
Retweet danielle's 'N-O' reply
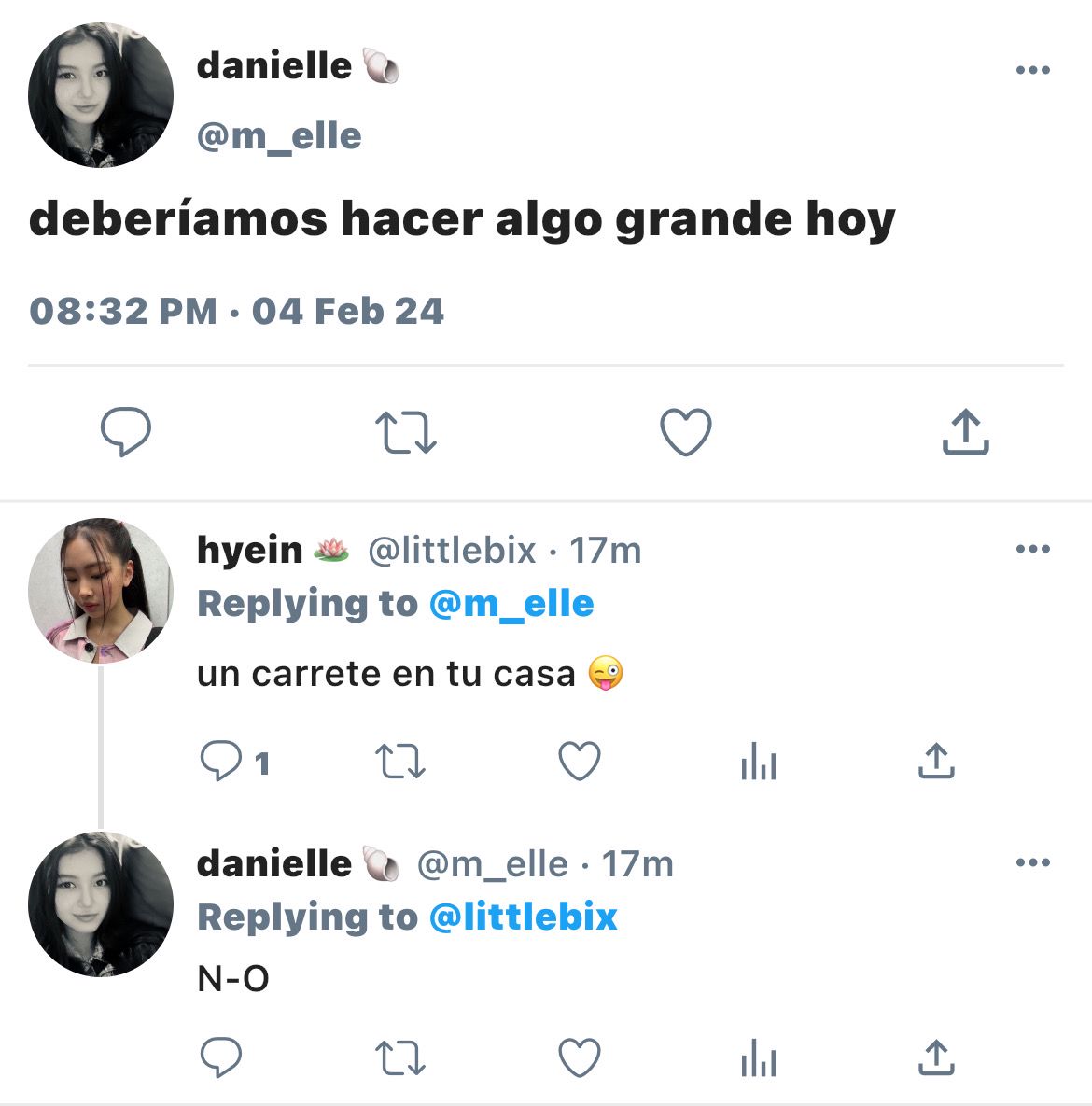coord(400,1057)
